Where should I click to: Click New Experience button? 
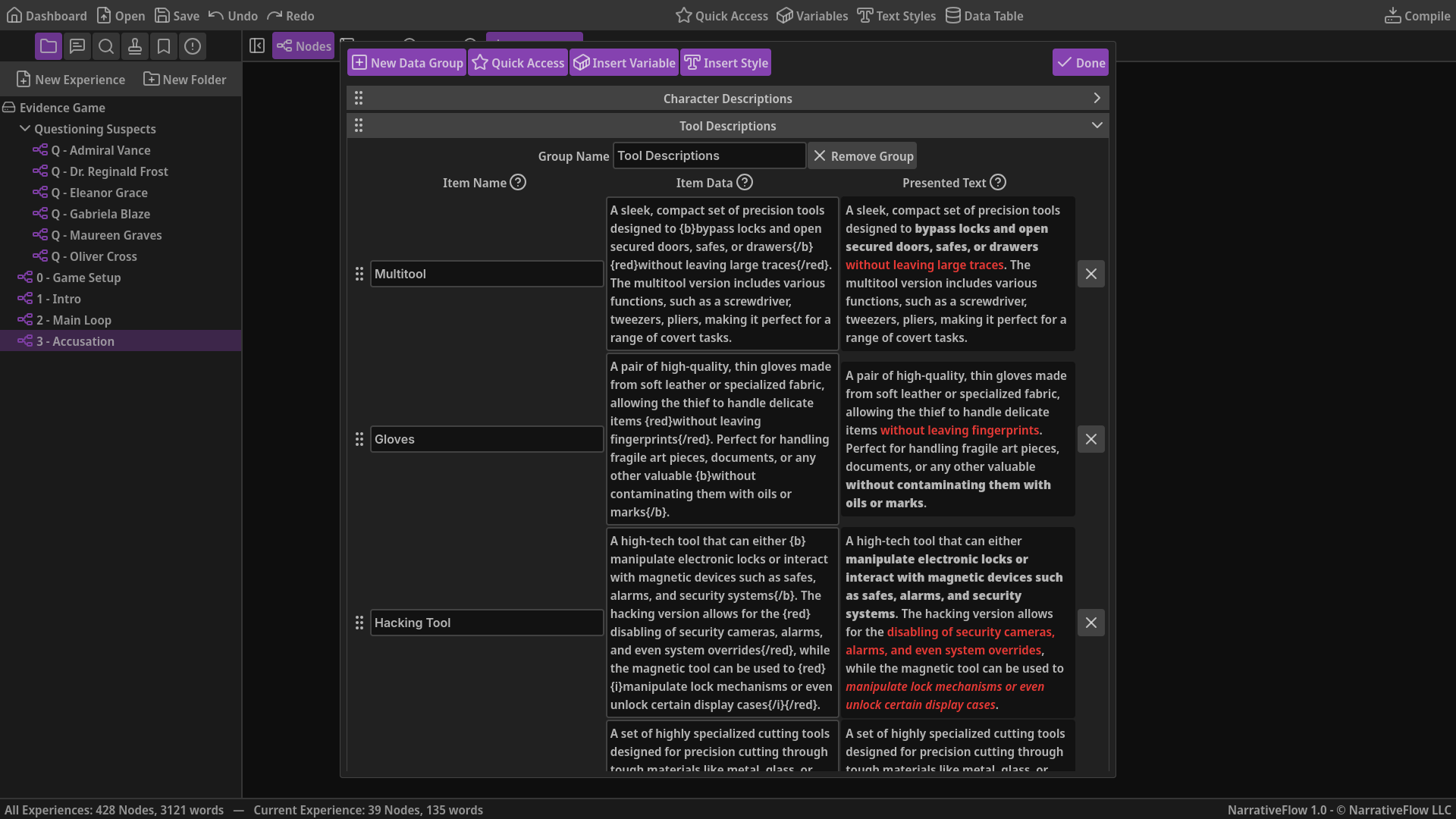71,80
